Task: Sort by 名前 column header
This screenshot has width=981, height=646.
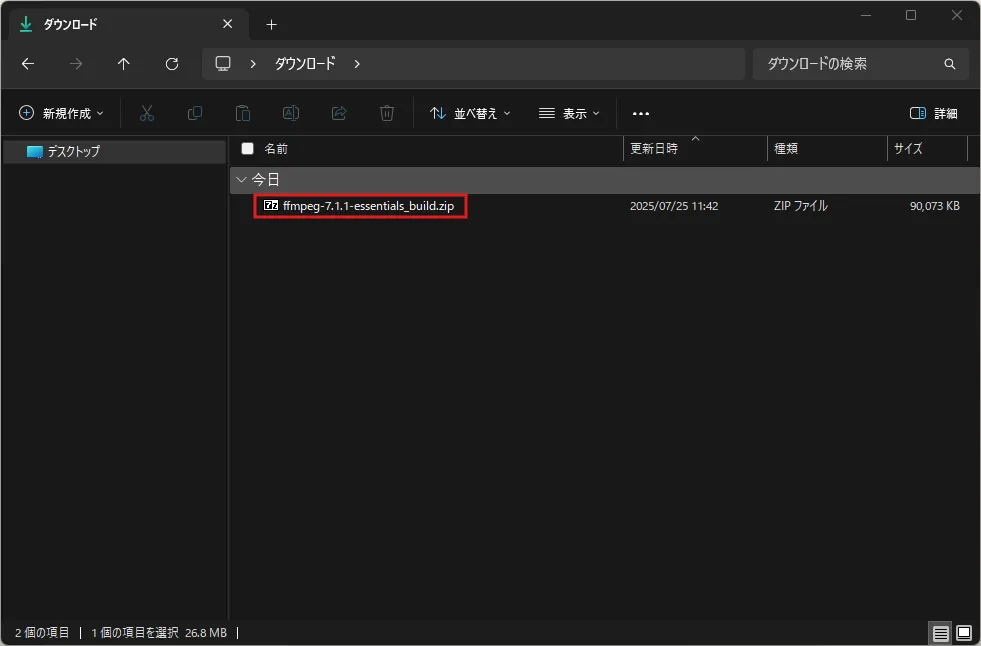Action: coord(276,149)
